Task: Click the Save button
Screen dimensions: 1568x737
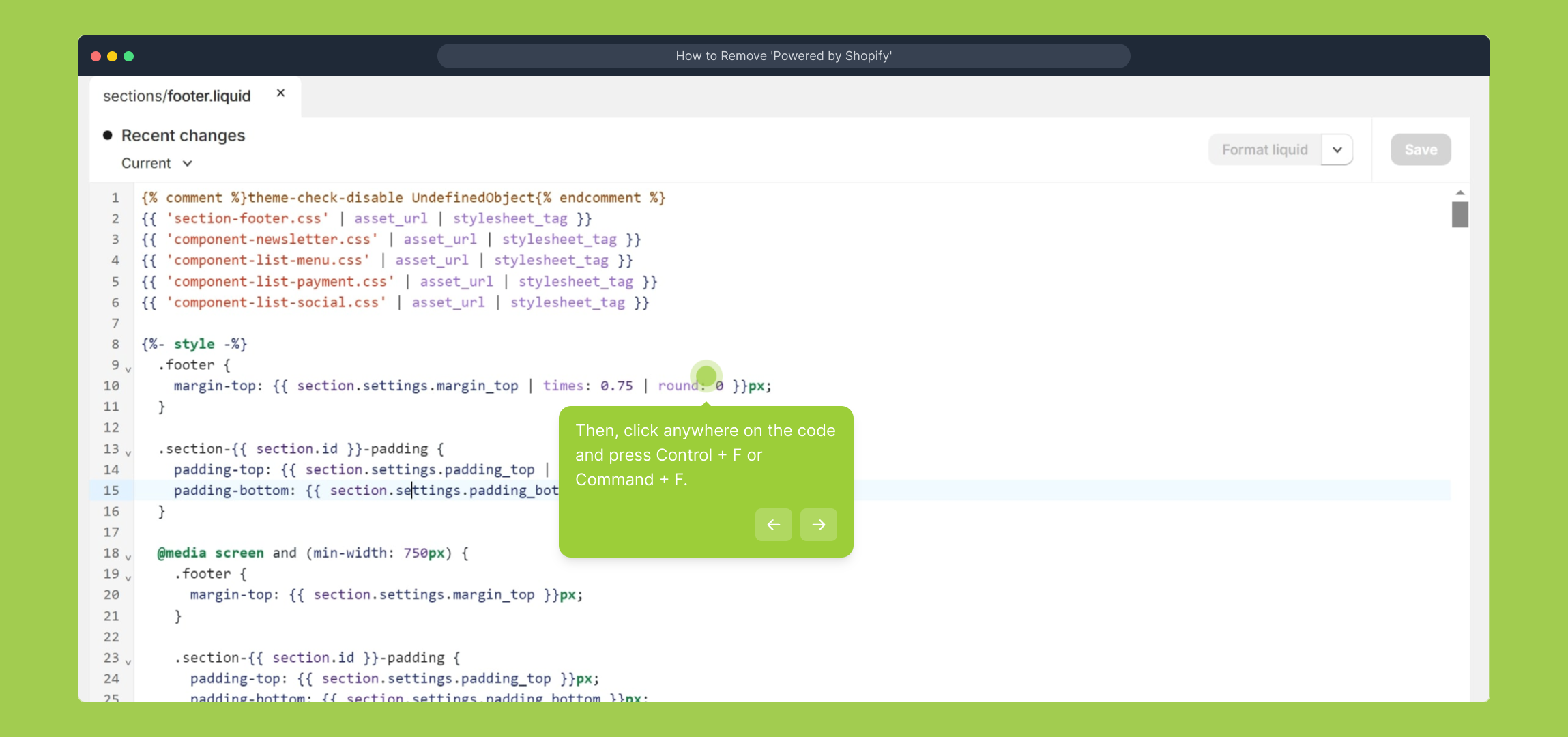Action: click(x=1421, y=150)
